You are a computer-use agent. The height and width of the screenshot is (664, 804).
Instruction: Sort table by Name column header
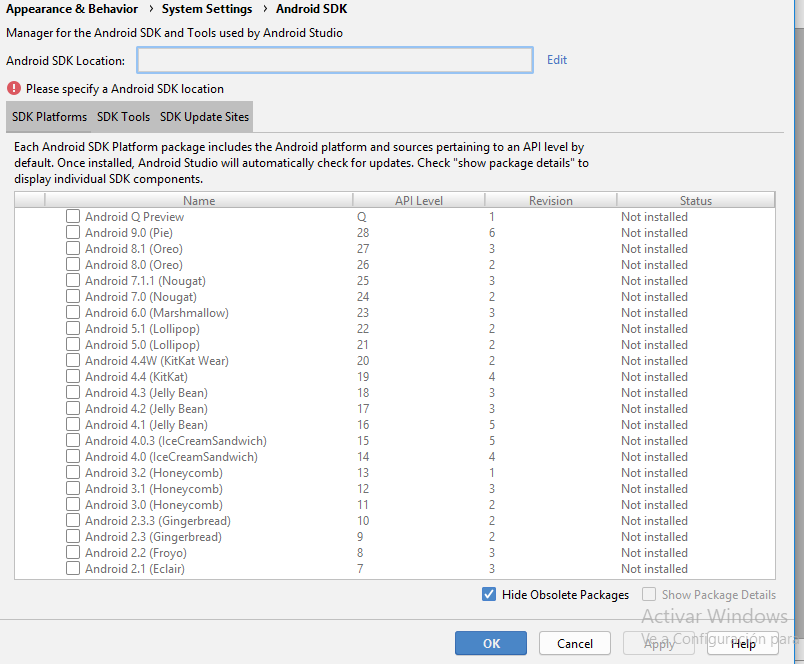[x=199, y=200]
